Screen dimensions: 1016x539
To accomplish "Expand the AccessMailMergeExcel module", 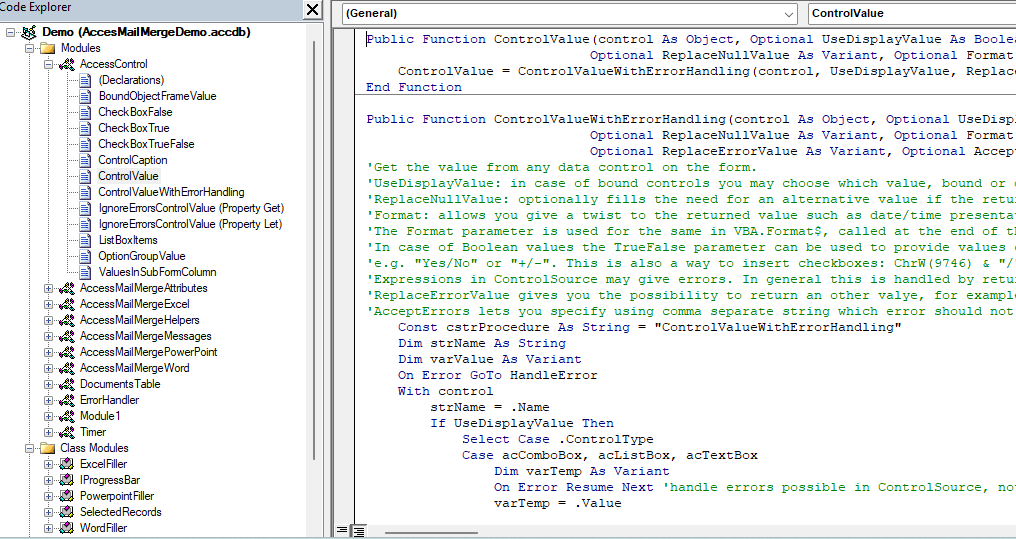I will 49,304.
